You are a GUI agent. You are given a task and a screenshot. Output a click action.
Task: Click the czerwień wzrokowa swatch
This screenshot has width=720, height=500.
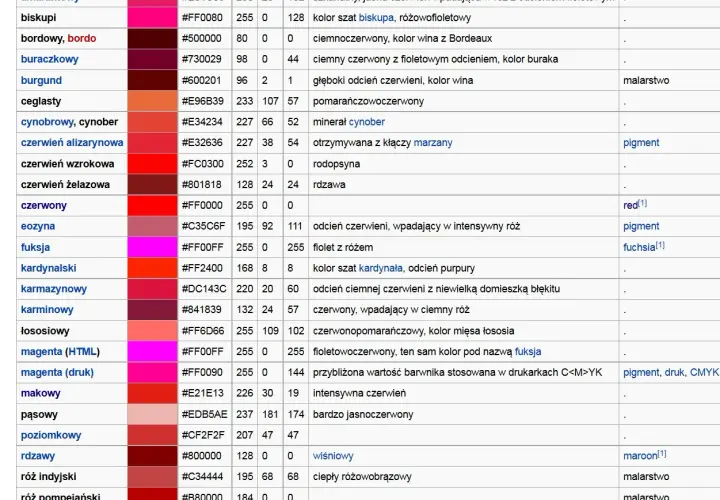[x=152, y=164]
